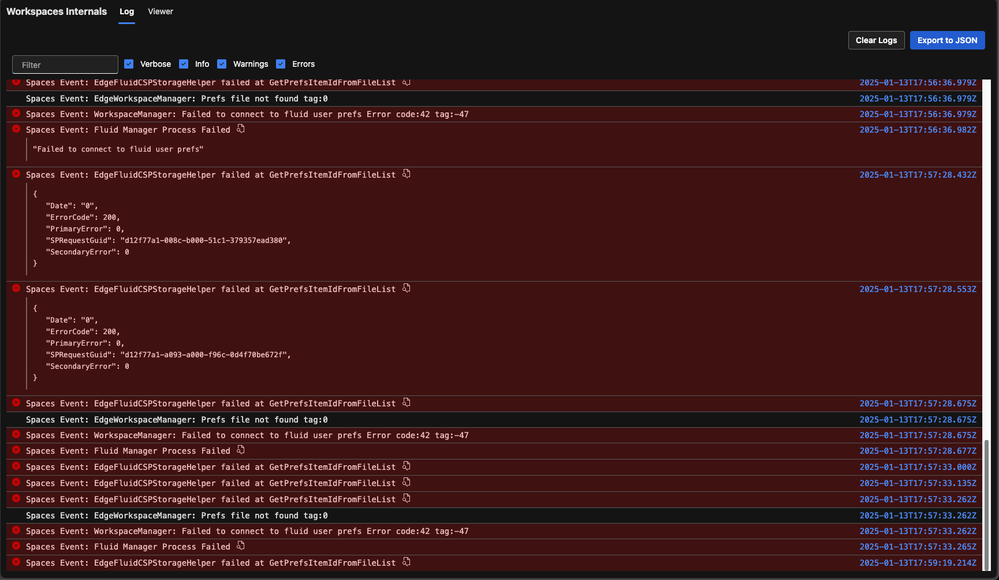Click the SPRequestGuid line containing d12f77a1-008c
Screen dimensions: 999x580
click(168, 240)
